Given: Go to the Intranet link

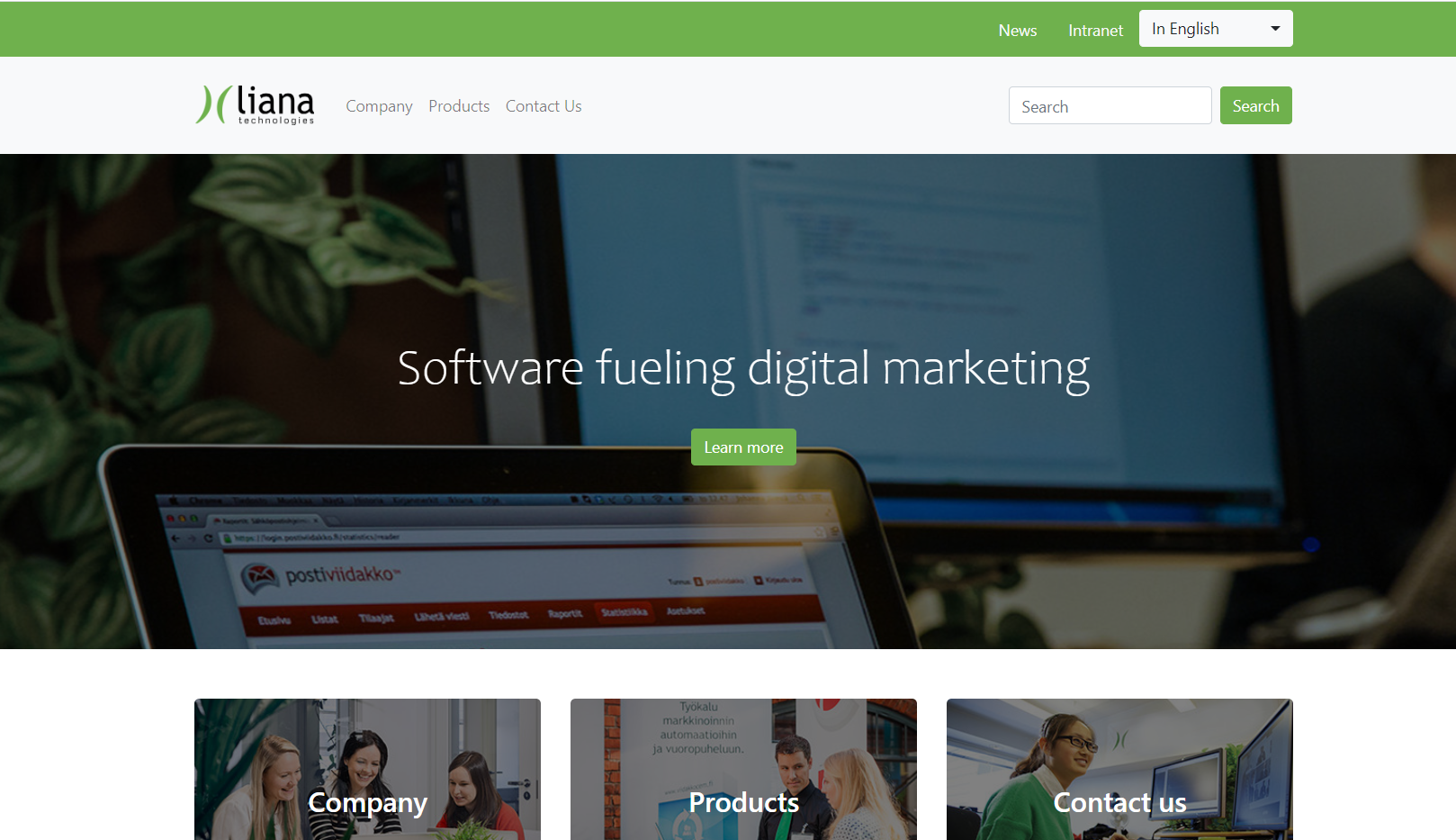Looking at the screenshot, I should pyautogui.click(x=1095, y=30).
